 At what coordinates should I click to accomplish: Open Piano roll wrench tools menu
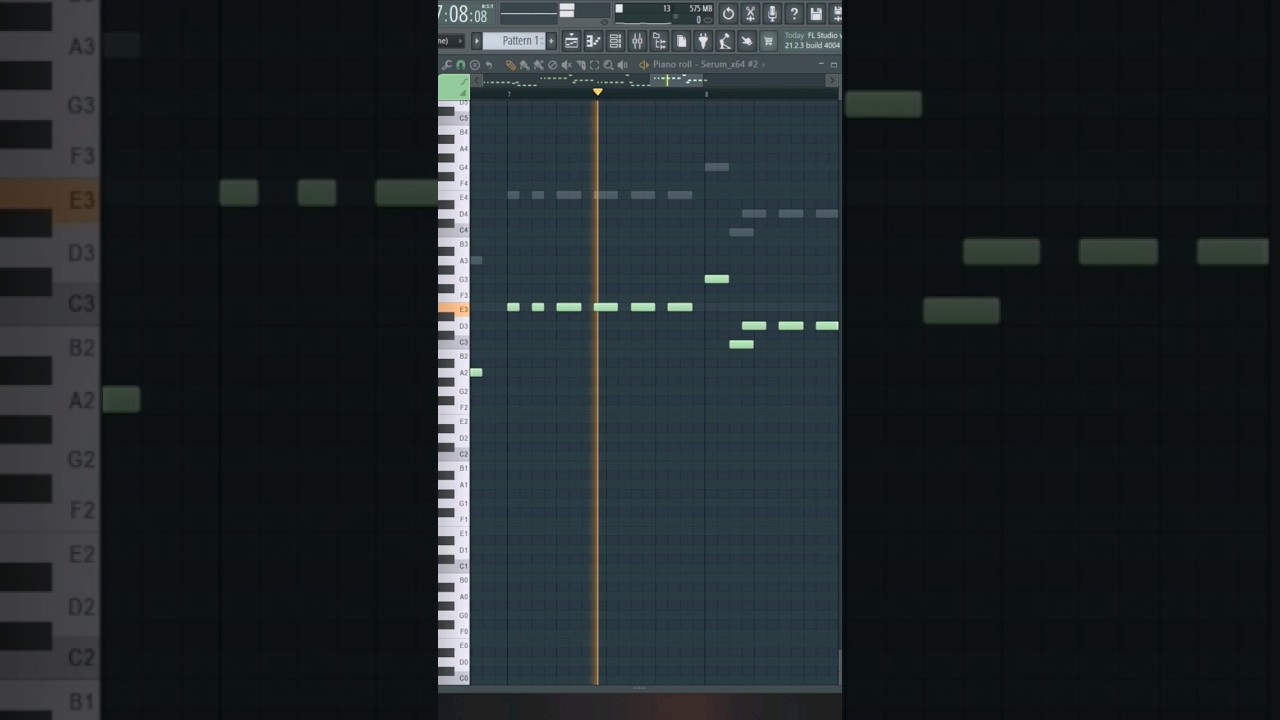[x=446, y=65]
